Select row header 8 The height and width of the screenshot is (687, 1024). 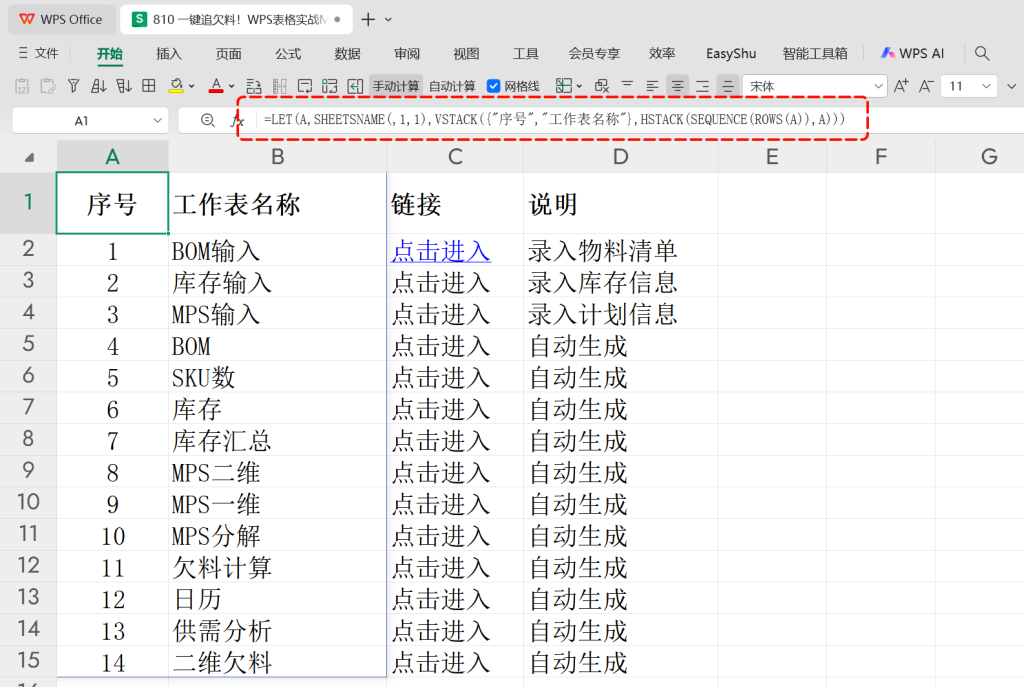[28, 439]
